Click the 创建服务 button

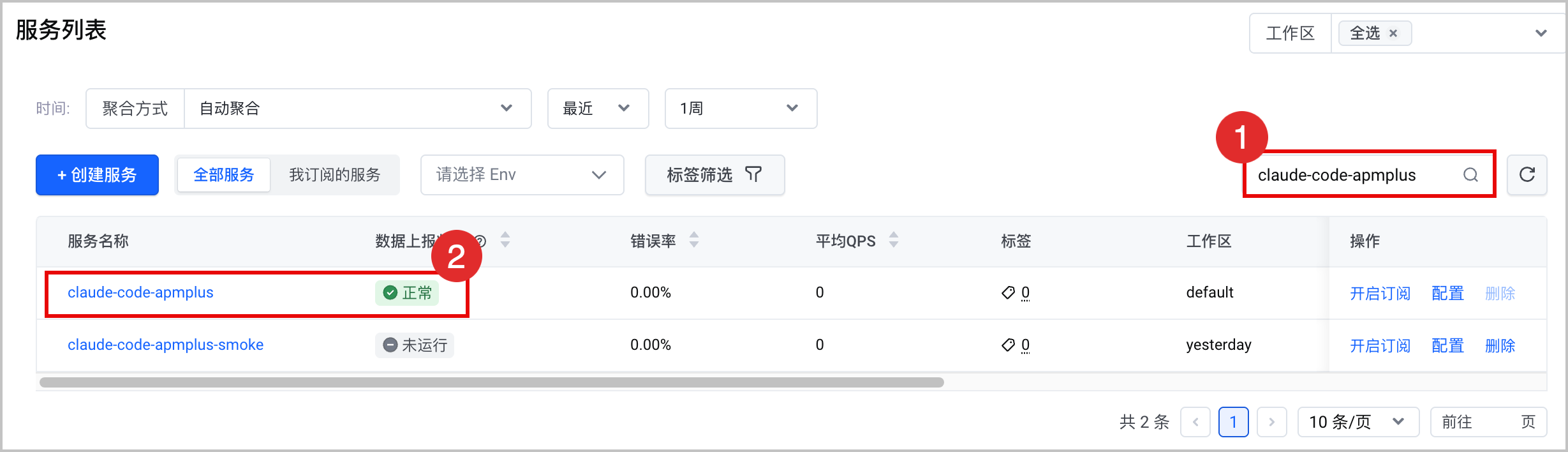[x=97, y=175]
